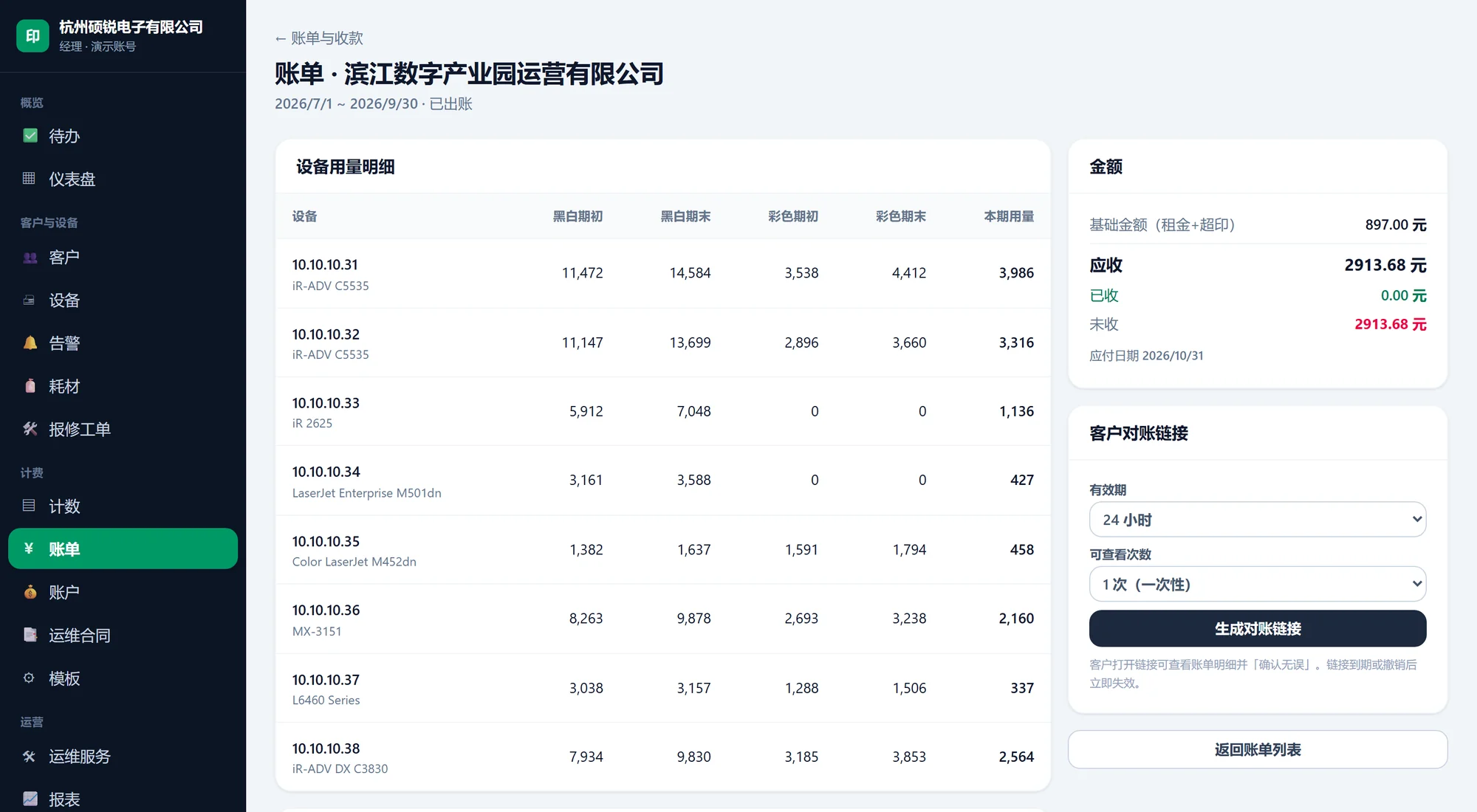Go to 待办 in the sidebar
The width and height of the screenshot is (1477, 812).
pos(123,136)
